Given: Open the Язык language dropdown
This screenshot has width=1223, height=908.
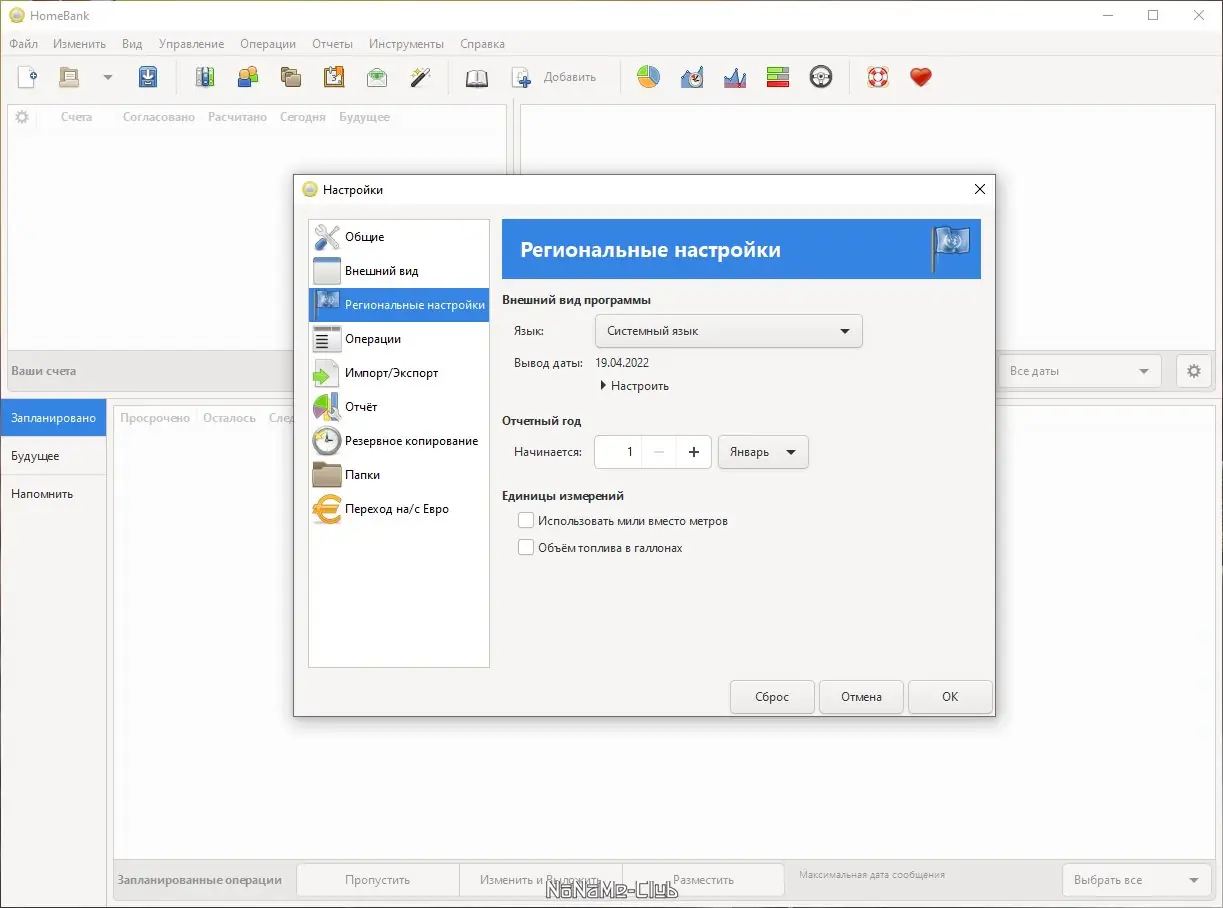Looking at the screenshot, I should pyautogui.click(x=728, y=331).
